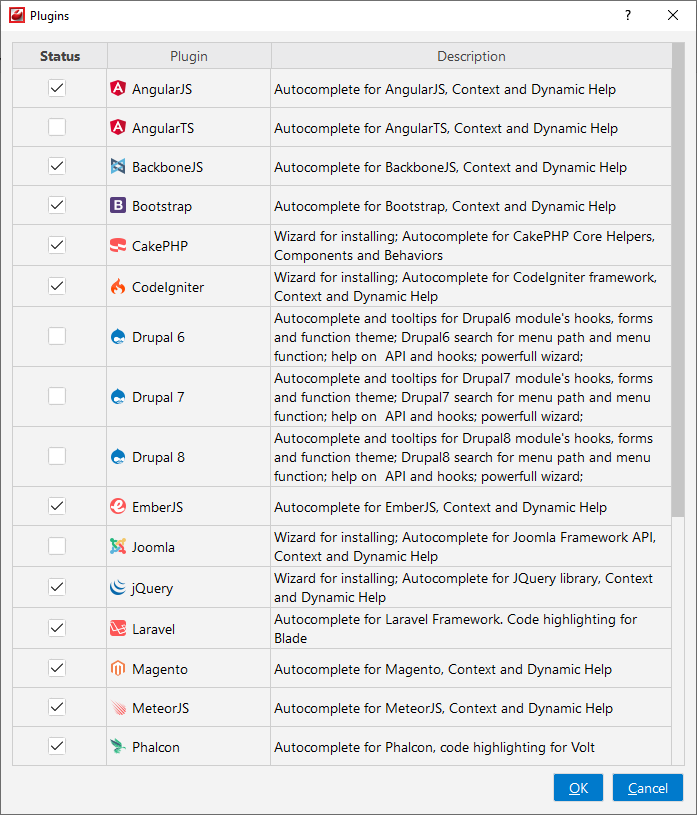697x815 pixels.
Task: Toggle the CodeIgniter plugin checkbox
Action: coord(57,286)
